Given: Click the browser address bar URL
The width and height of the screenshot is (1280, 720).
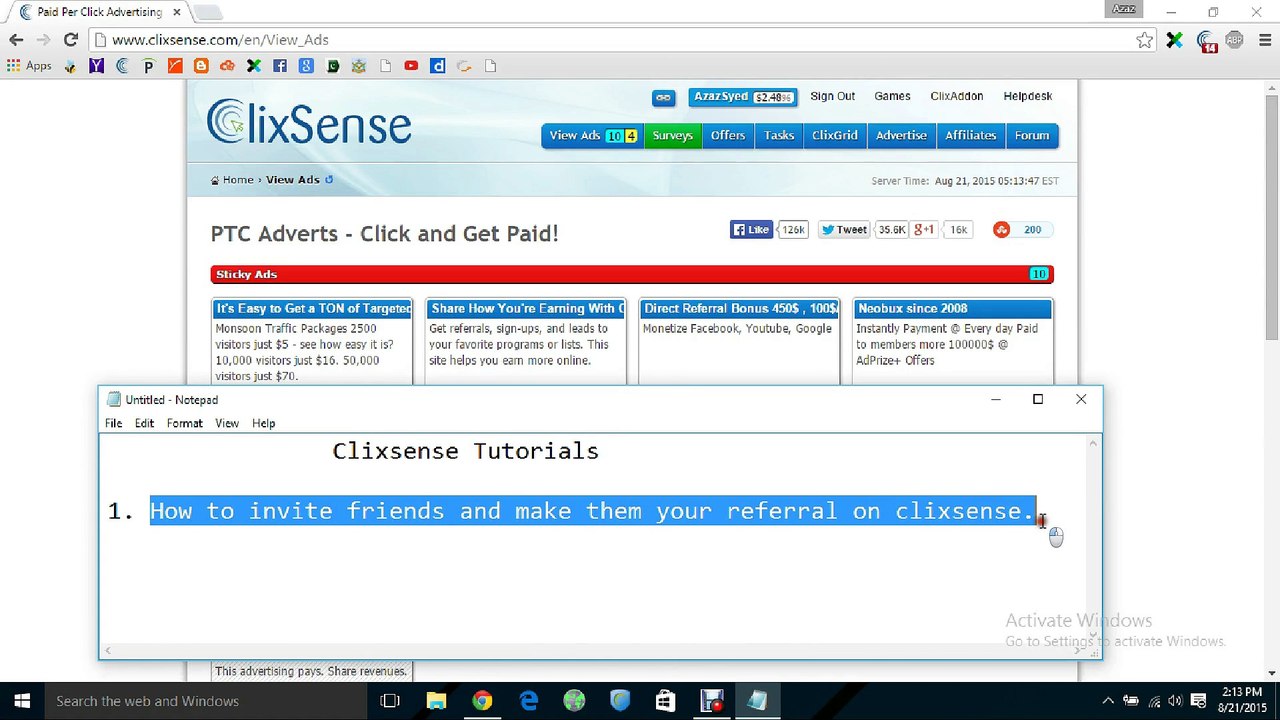Looking at the screenshot, I should click(x=220, y=40).
